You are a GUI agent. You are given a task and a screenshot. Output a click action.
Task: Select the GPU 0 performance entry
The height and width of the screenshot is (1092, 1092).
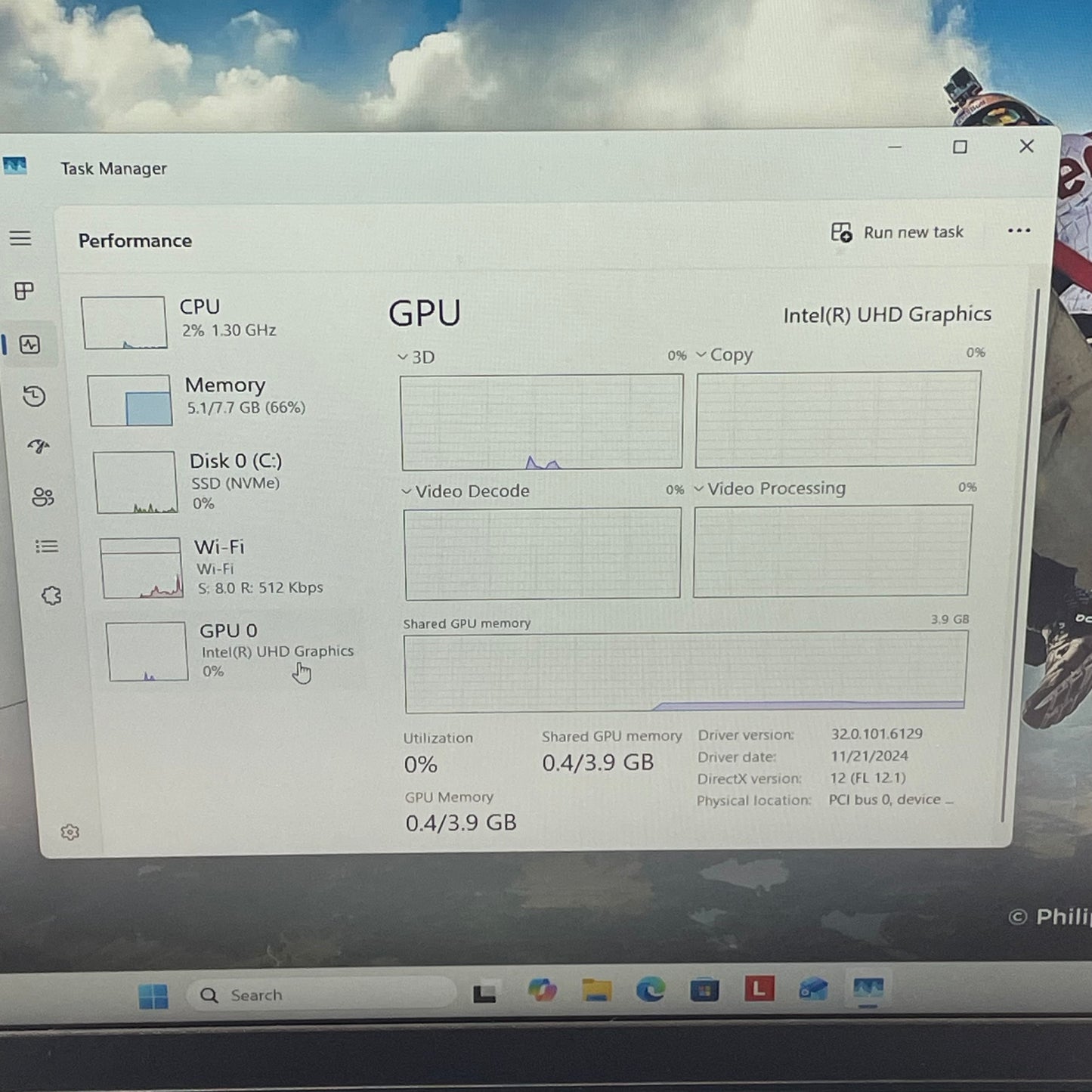[234, 651]
